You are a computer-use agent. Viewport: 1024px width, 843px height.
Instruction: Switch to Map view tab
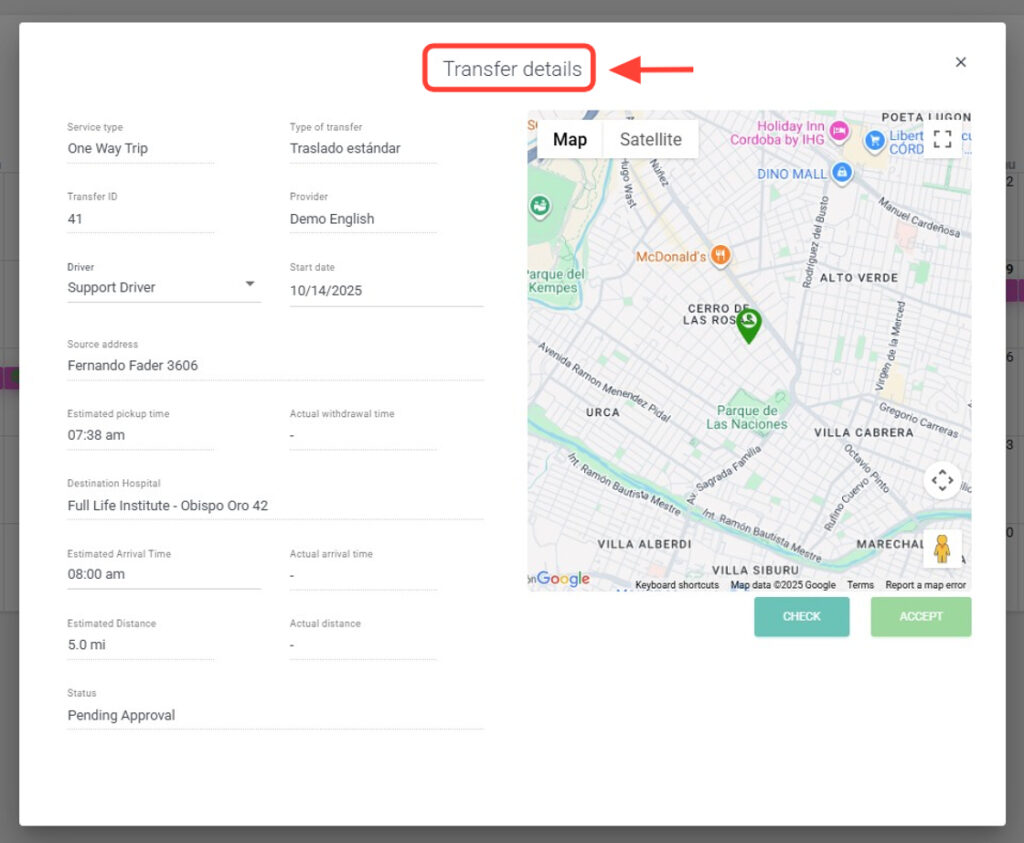570,140
